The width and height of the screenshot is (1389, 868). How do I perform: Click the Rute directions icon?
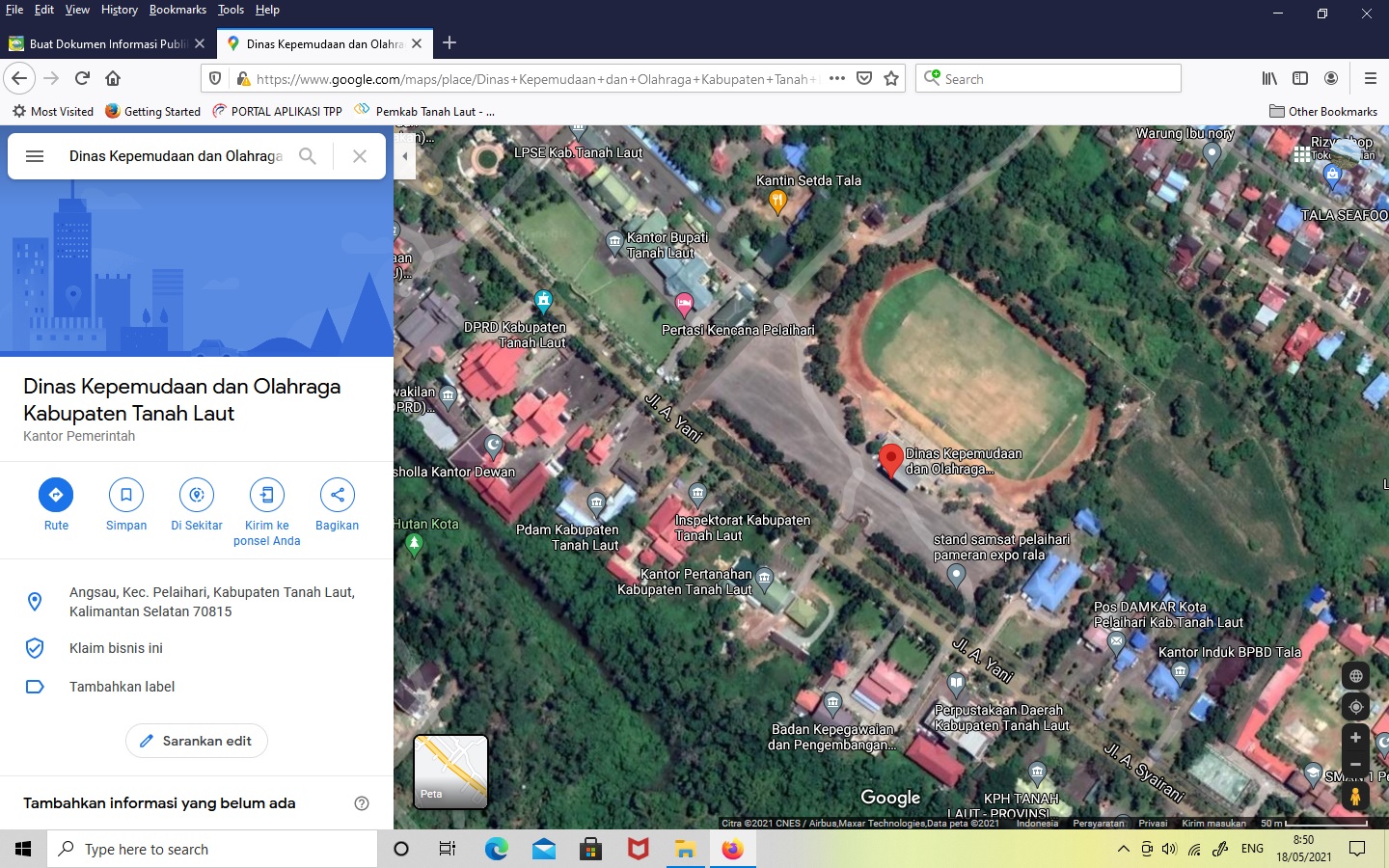click(56, 495)
